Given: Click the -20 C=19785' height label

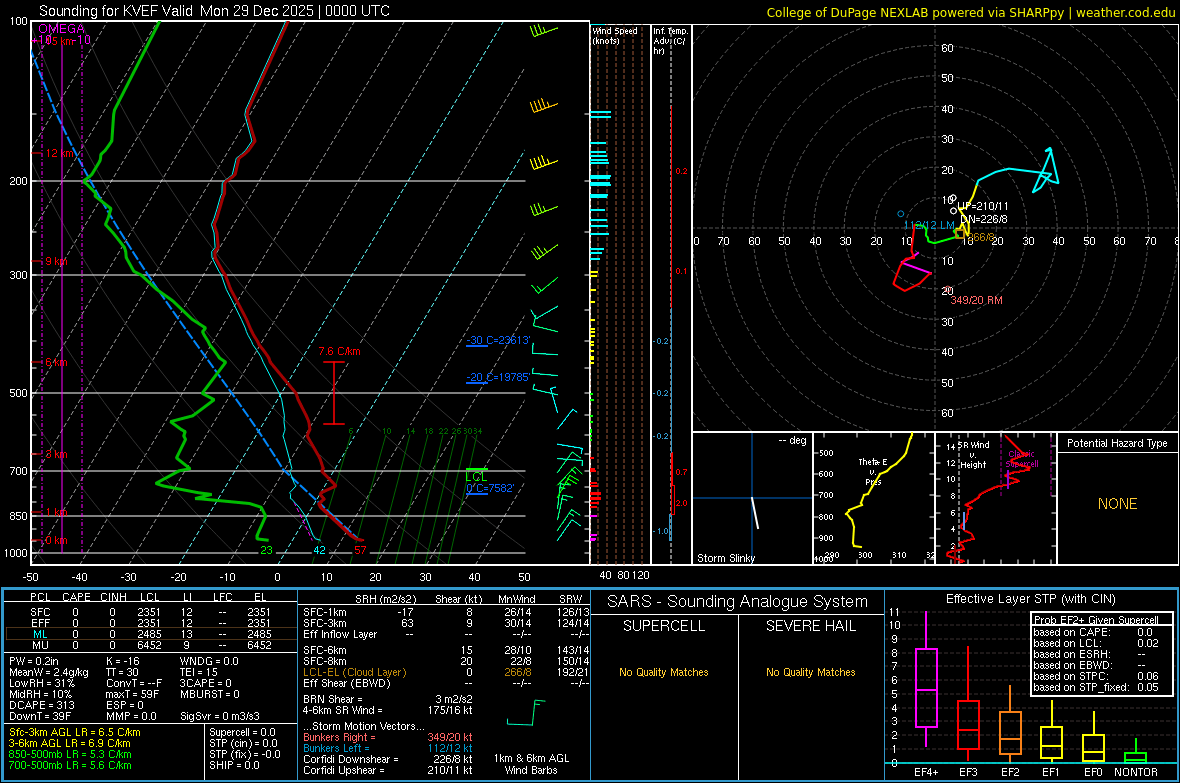Looking at the screenshot, I should (x=498, y=377).
